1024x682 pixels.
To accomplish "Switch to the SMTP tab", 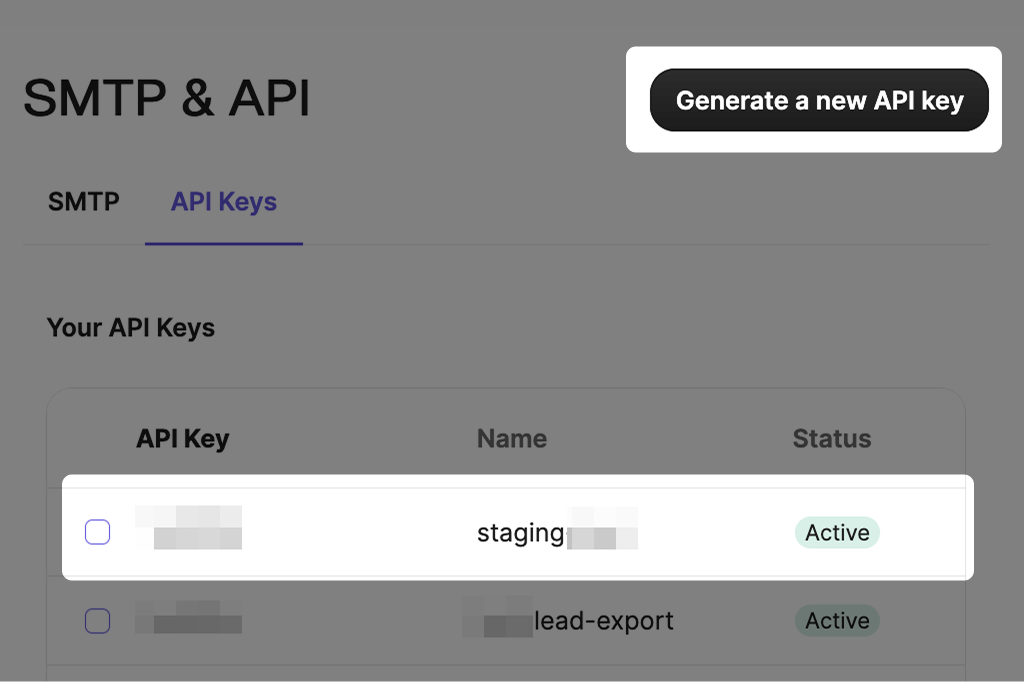I will (x=84, y=202).
